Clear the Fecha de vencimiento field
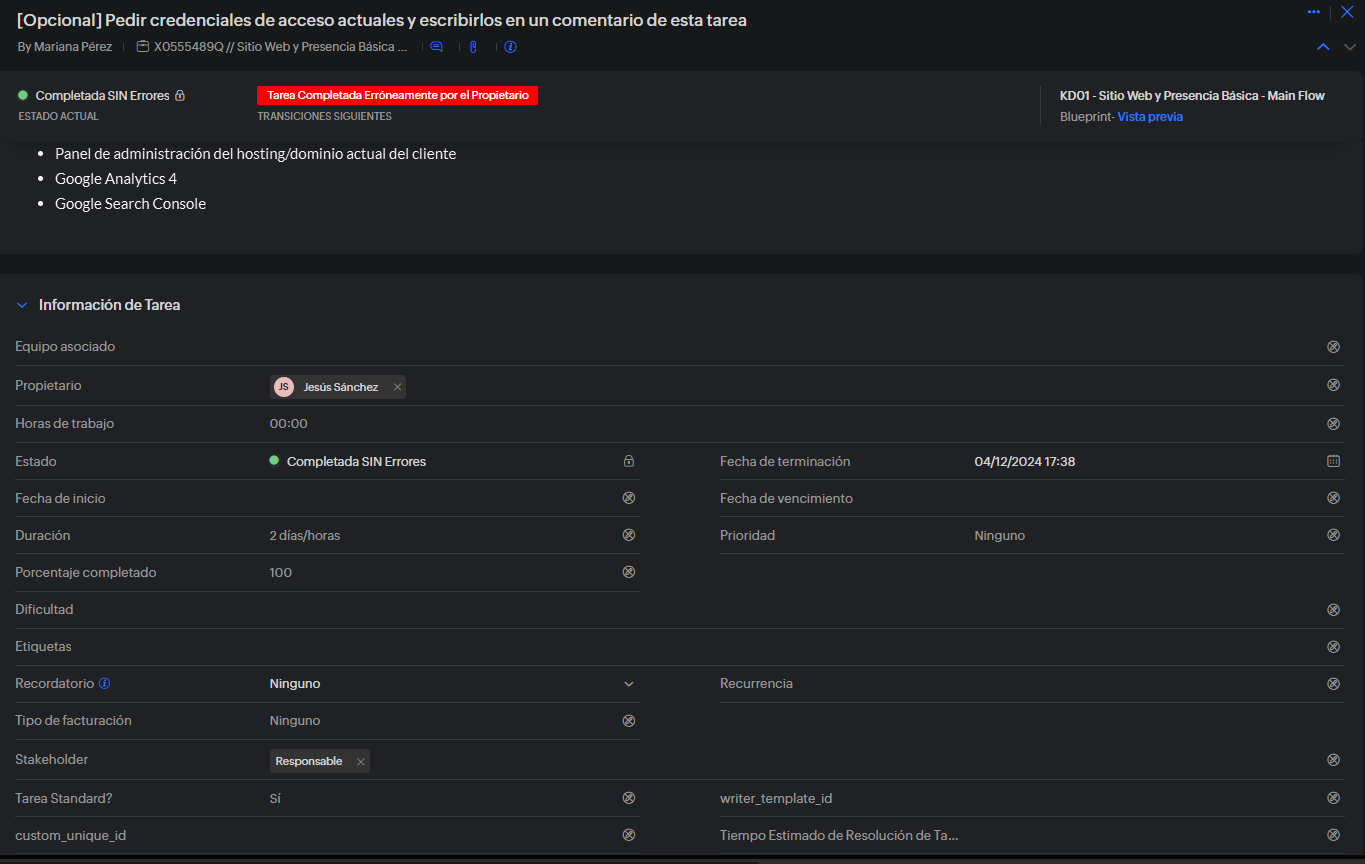Screen dimensions: 1365x864 coord(1333,498)
